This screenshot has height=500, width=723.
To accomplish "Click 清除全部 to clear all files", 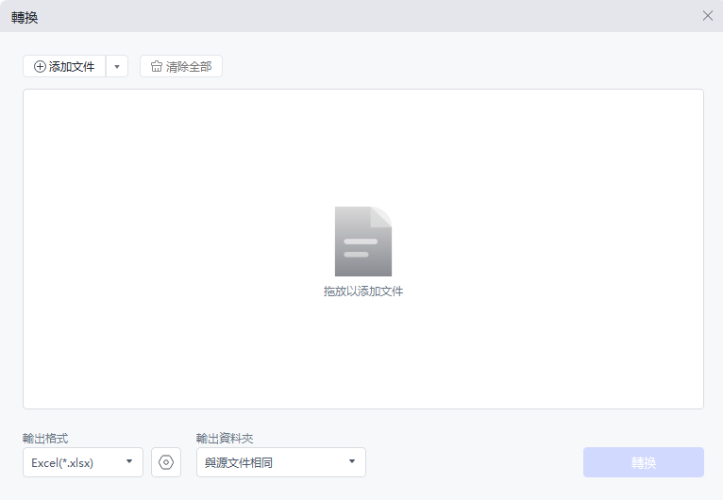I will pyautogui.click(x=181, y=66).
